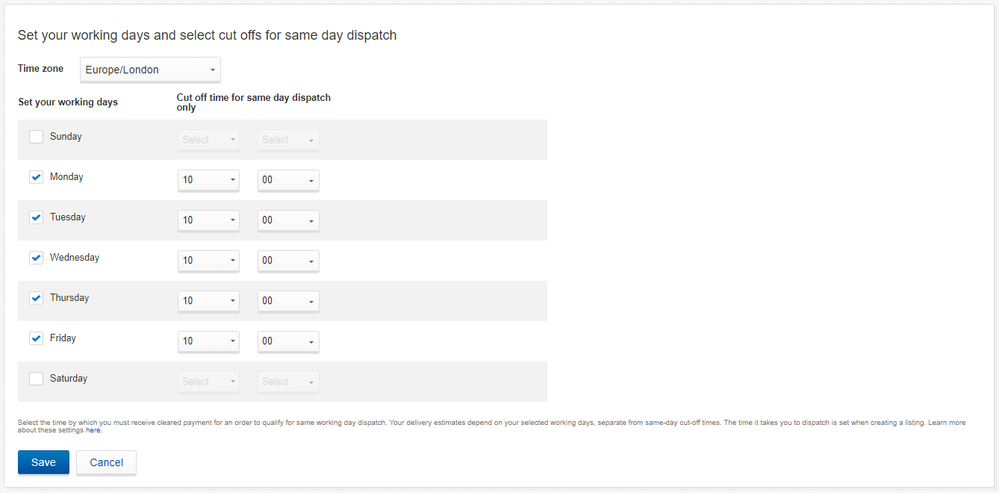This screenshot has height=493, width=999.
Task: Follow the 'here' learn more link
Action: coord(93,431)
